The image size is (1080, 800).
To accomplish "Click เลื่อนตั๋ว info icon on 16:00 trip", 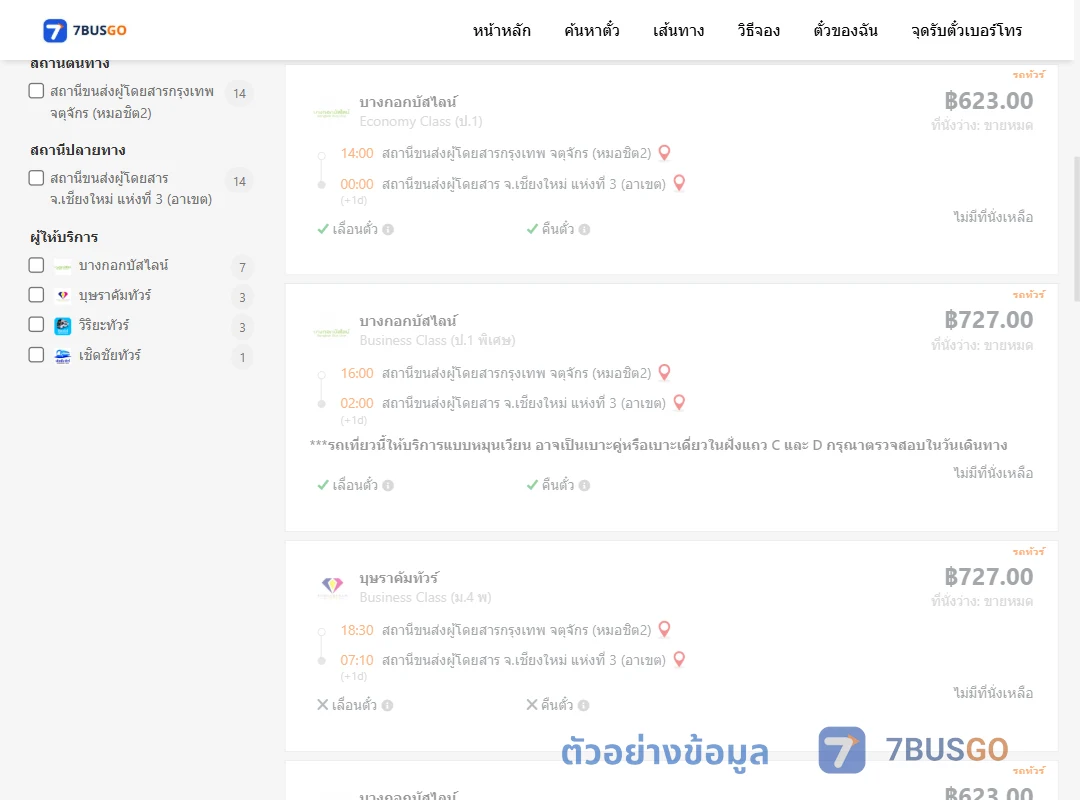I will (x=388, y=486).
